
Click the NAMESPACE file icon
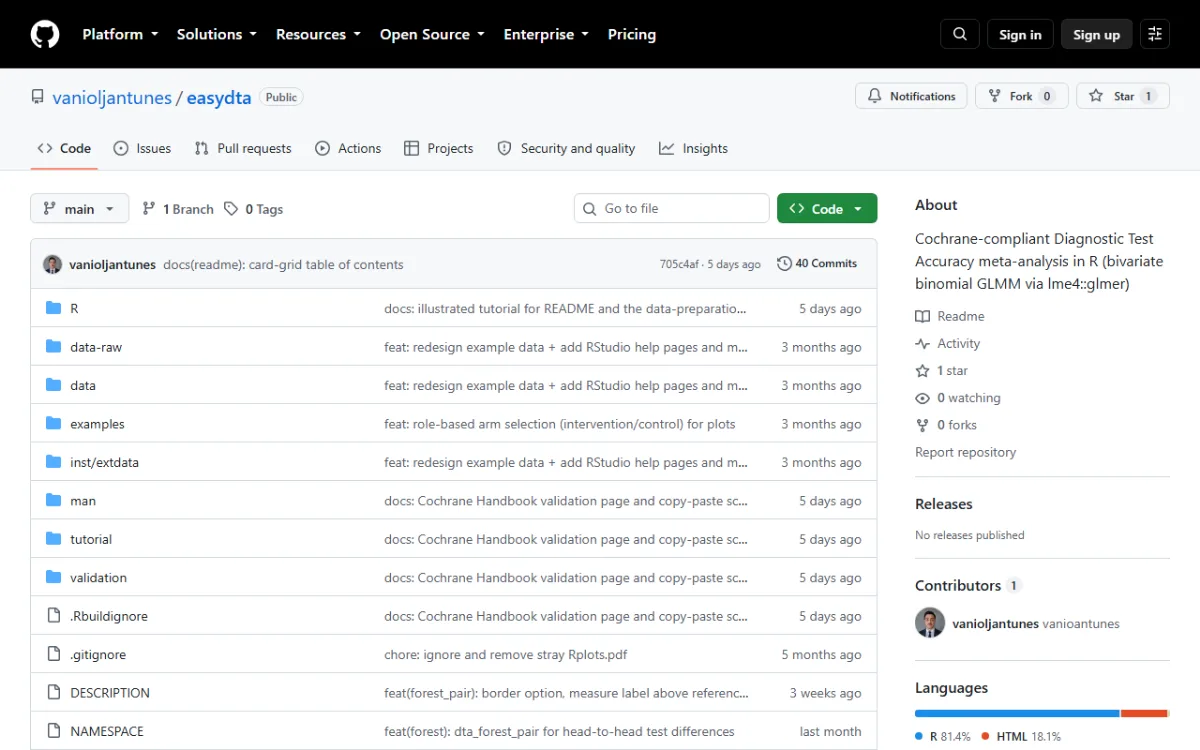54,731
